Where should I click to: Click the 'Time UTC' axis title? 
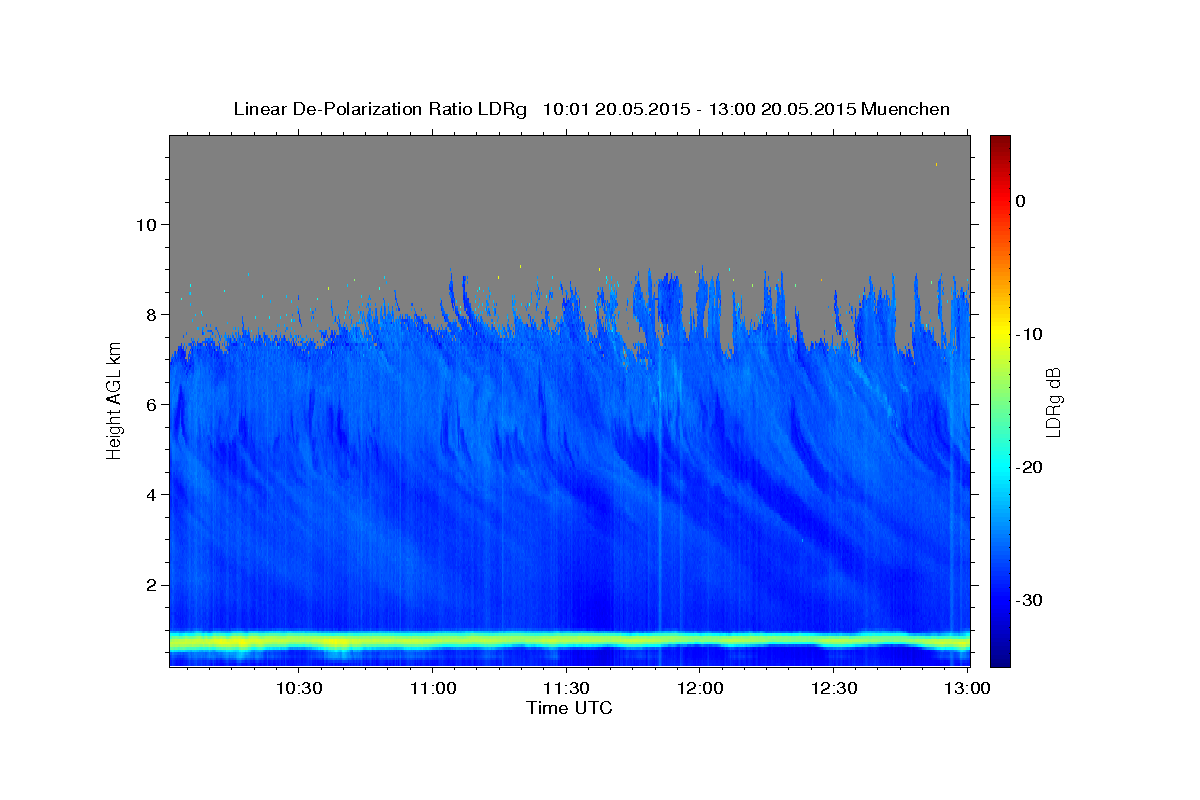click(x=569, y=708)
